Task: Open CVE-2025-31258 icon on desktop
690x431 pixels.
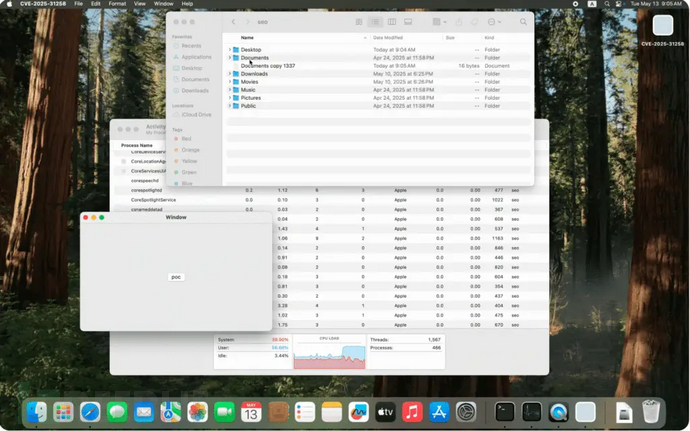Action: tap(663, 30)
